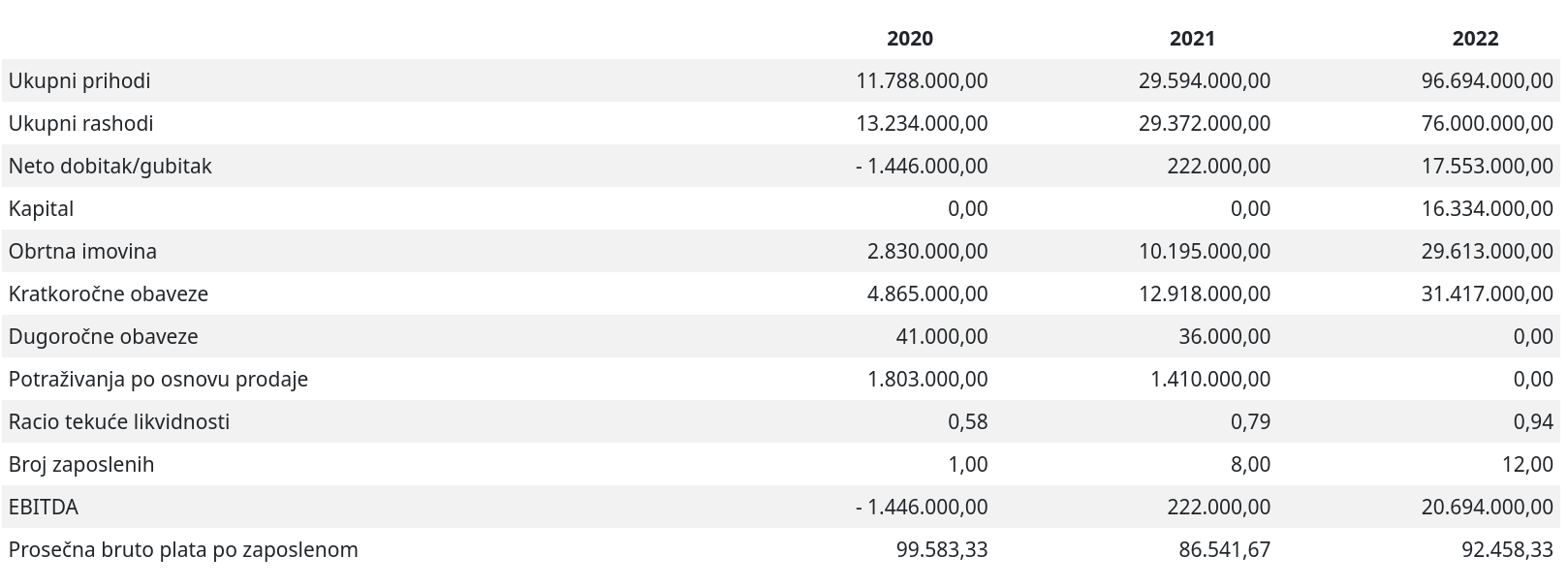Select the Ukupni prihodi row label

coord(79,81)
